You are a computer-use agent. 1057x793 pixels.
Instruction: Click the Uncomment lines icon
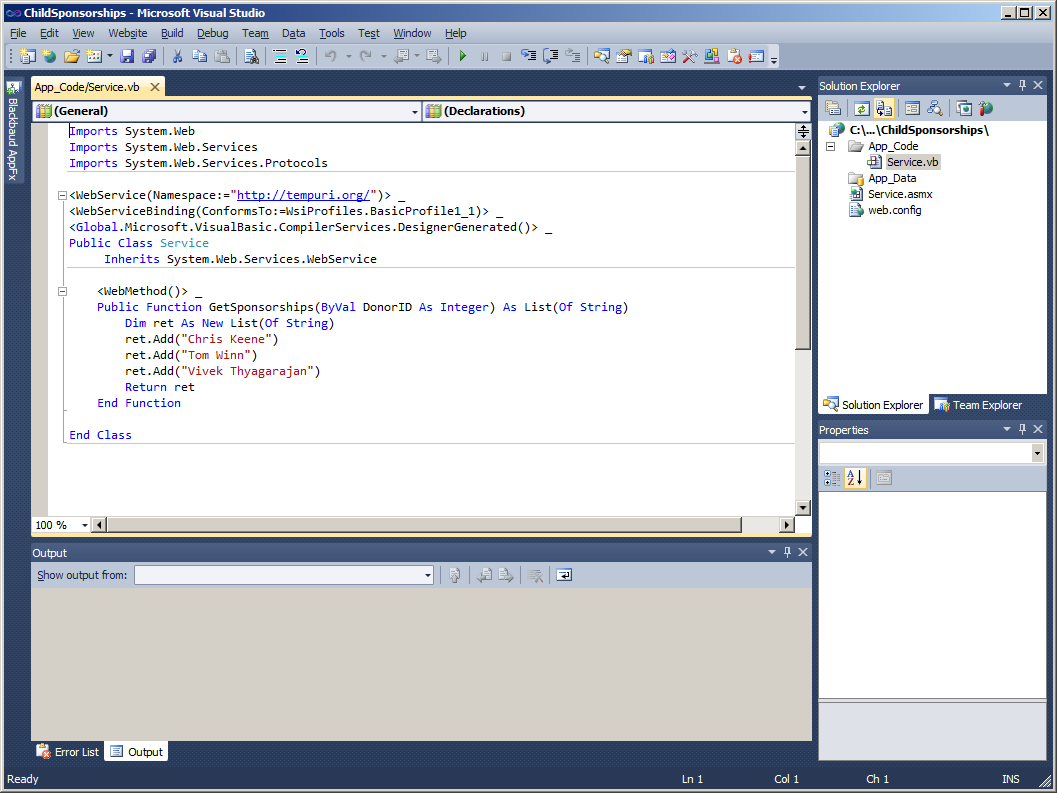302,57
